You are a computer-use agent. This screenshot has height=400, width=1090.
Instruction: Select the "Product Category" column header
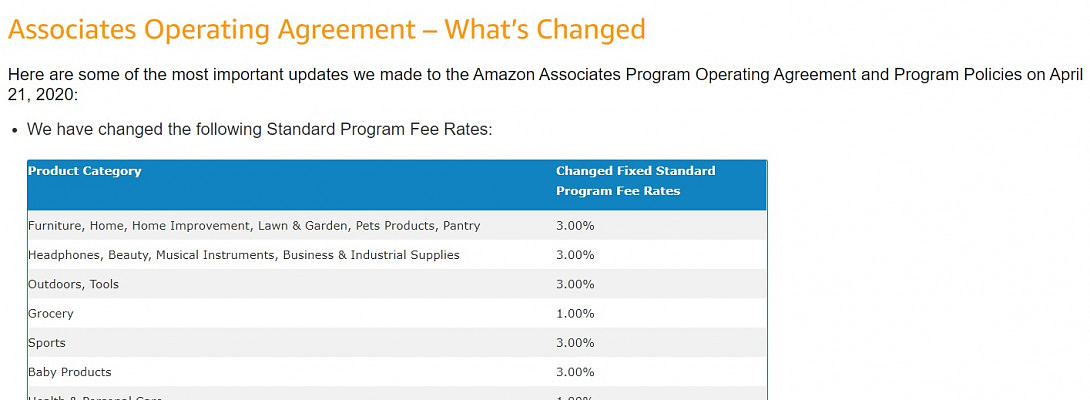[x=85, y=171]
